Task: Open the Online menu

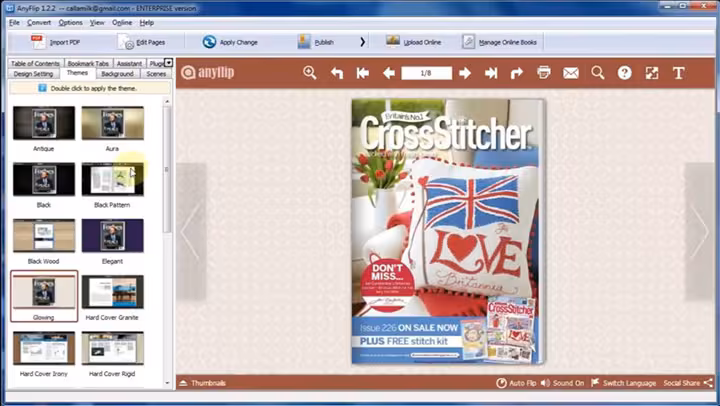Action: tap(122, 23)
